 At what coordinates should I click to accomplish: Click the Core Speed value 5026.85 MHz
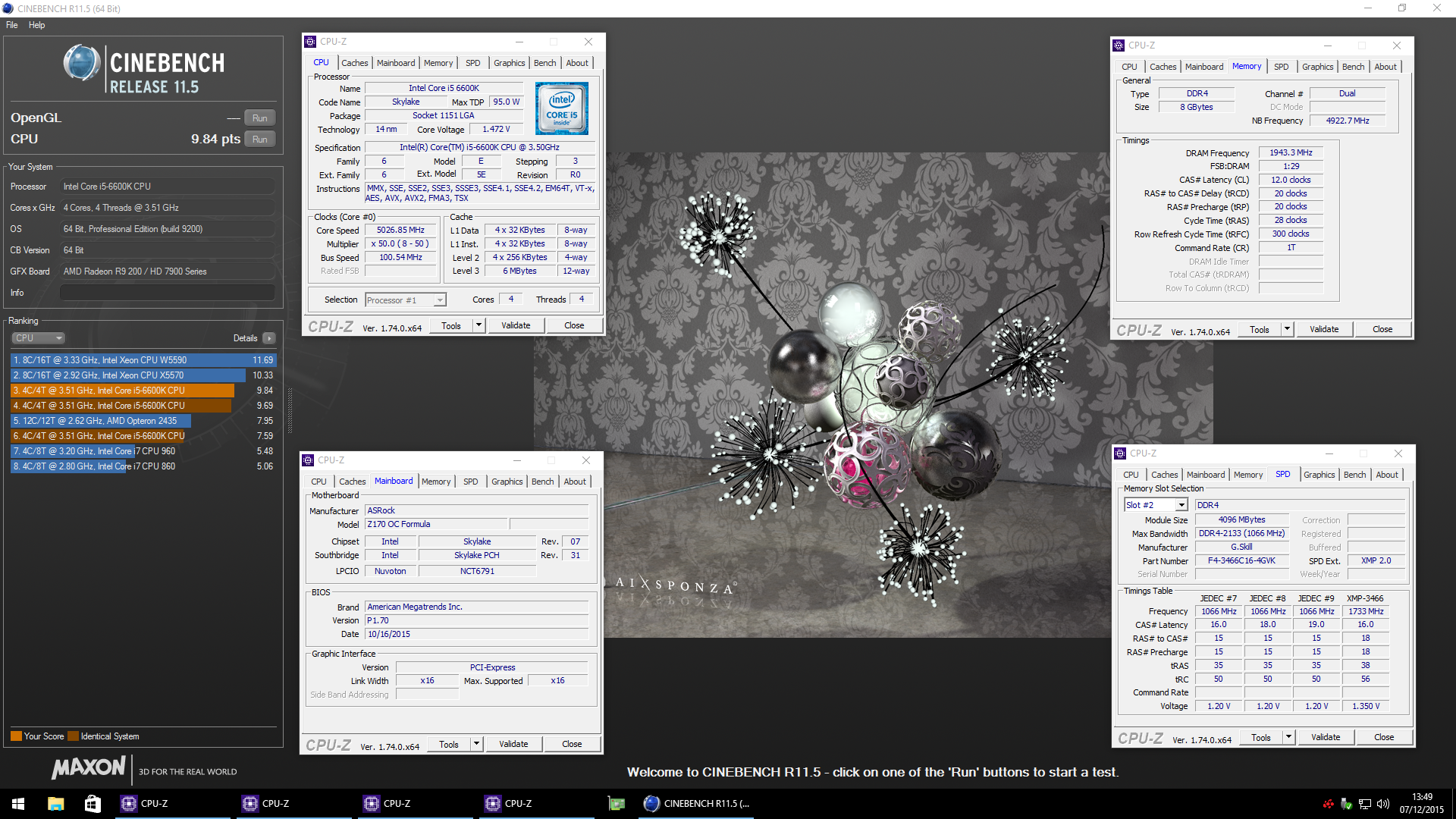pos(400,231)
